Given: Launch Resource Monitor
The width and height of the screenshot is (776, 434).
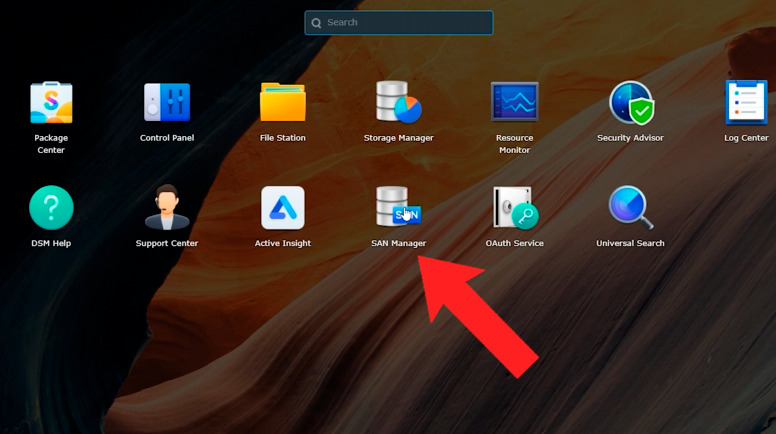Looking at the screenshot, I should 515,101.
